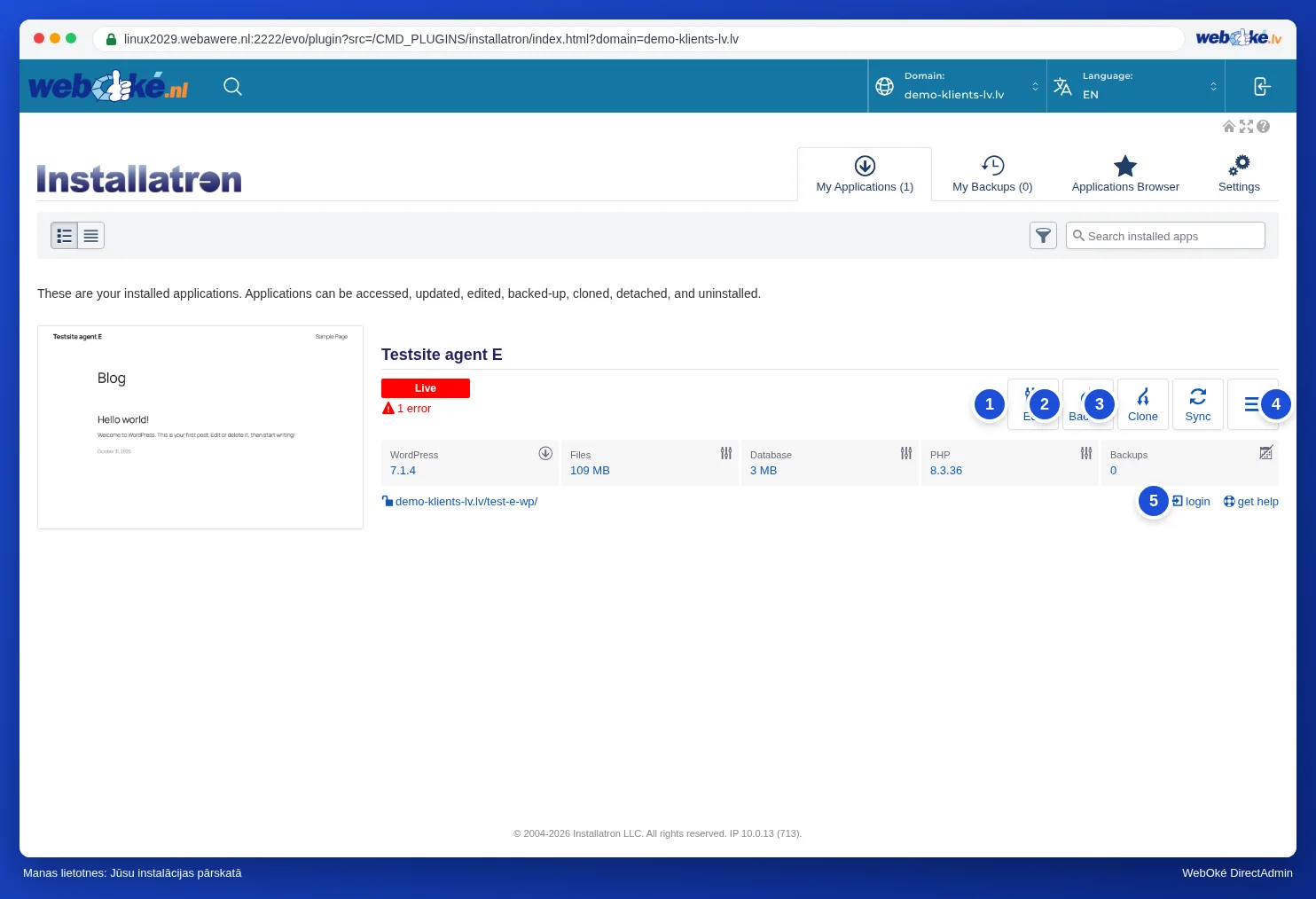
Task: Open the Files settings sliders icon
Action: coord(726,453)
